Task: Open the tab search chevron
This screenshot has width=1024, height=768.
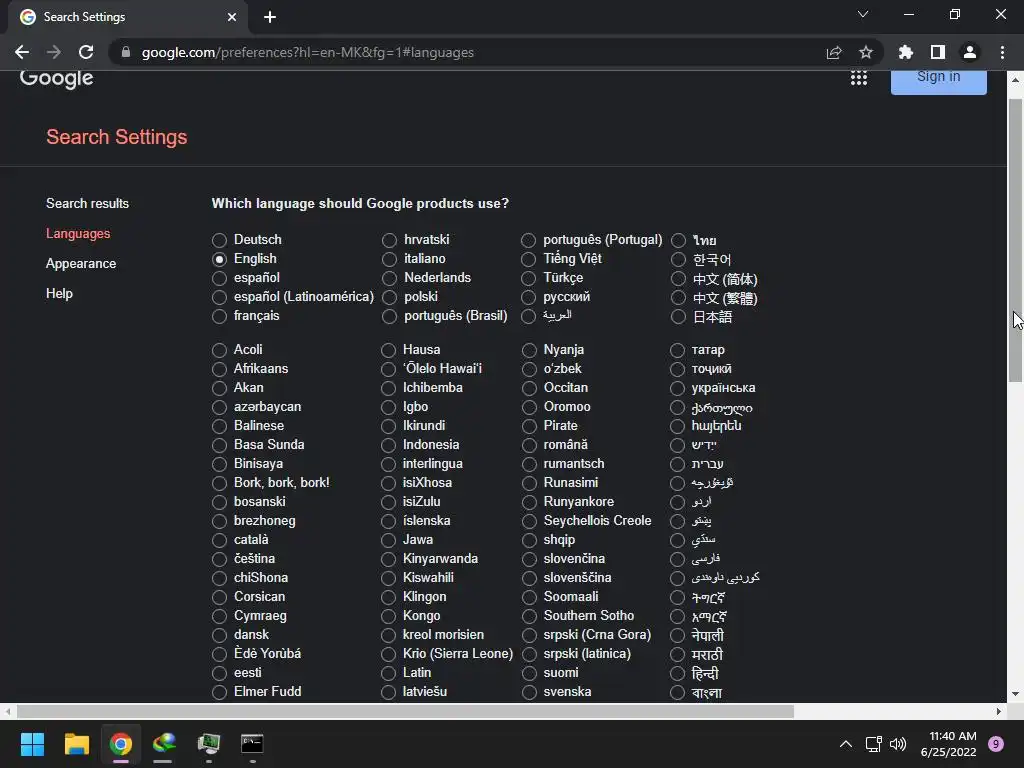Action: coord(863,14)
